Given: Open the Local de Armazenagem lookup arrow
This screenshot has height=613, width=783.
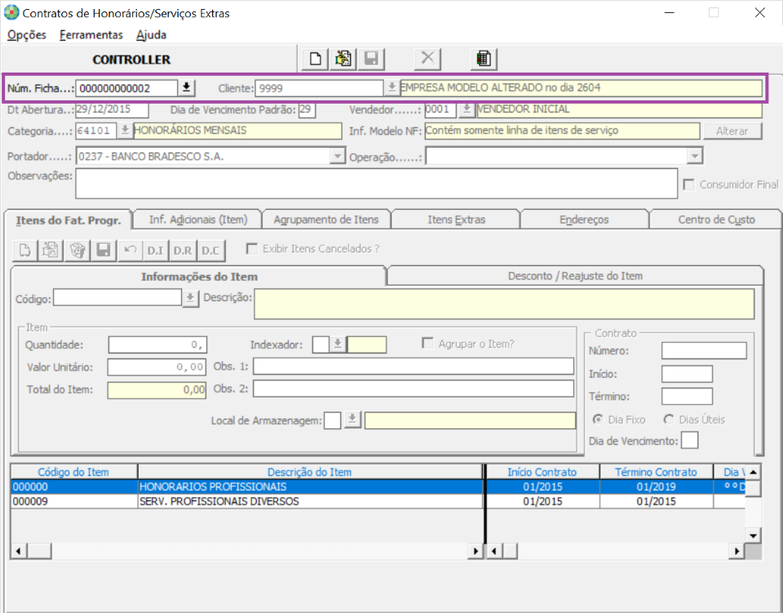Looking at the screenshot, I should tap(353, 420).
